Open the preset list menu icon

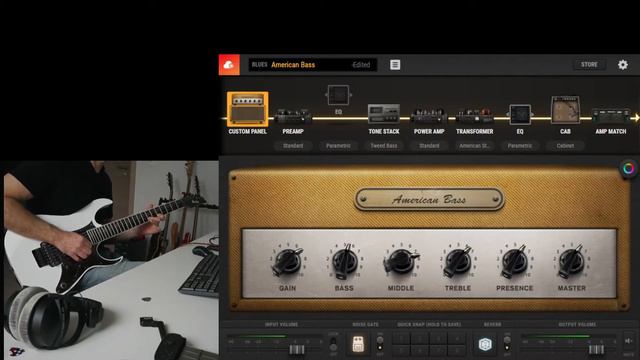pos(395,64)
